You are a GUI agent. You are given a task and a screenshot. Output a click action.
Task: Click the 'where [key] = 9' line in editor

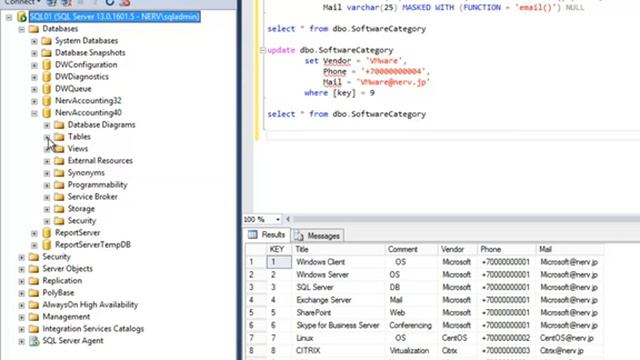tap(339, 93)
